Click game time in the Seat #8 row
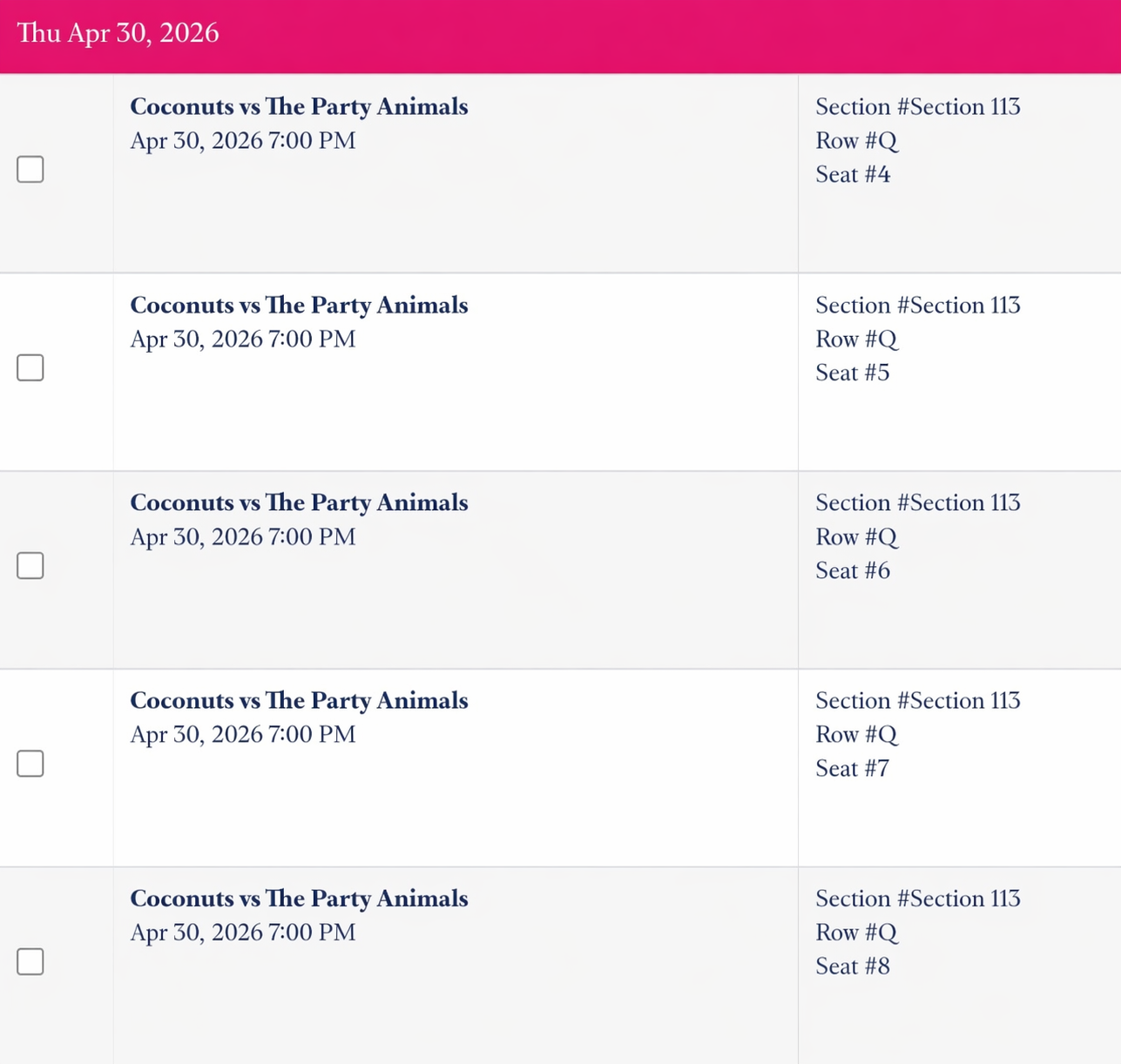The image size is (1121, 1064). click(243, 932)
